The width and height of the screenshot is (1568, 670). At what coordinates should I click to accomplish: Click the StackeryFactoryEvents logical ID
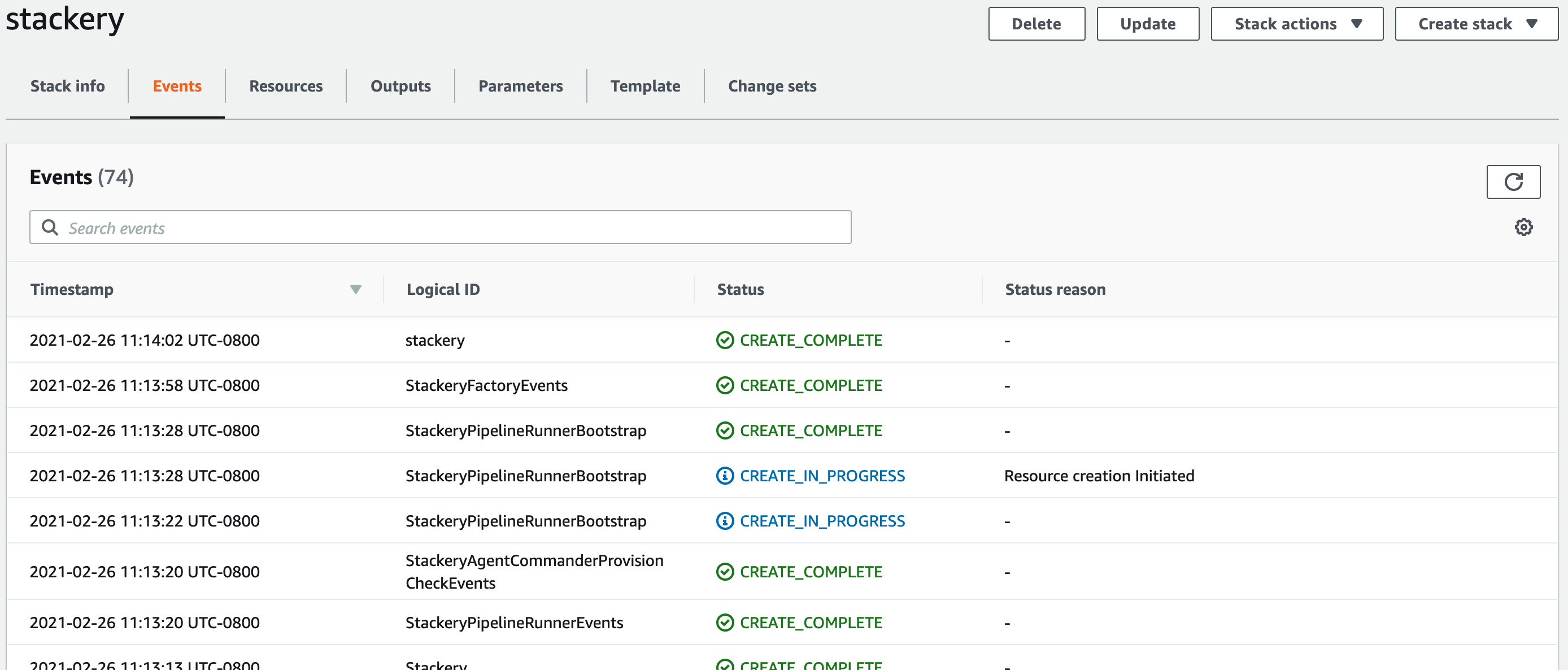[x=486, y=385]
